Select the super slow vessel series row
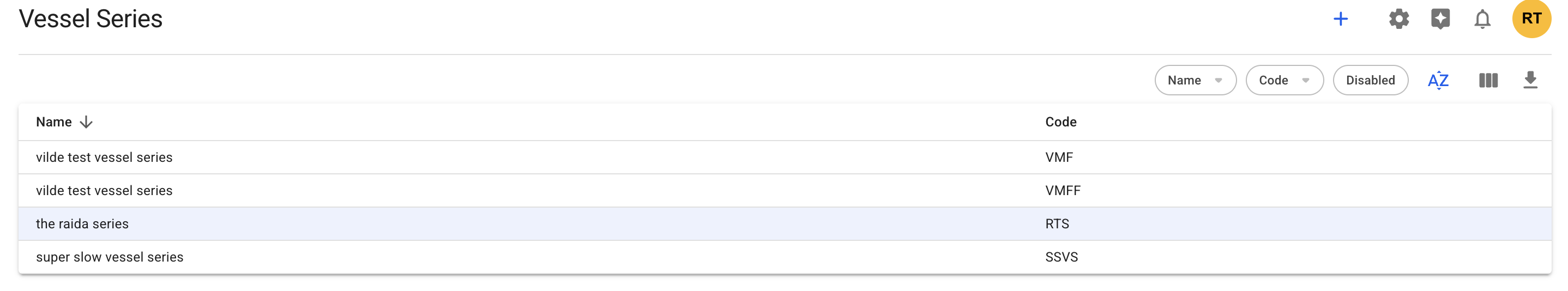Screen dimensions: 1568x291 click(x=110, y=258)
